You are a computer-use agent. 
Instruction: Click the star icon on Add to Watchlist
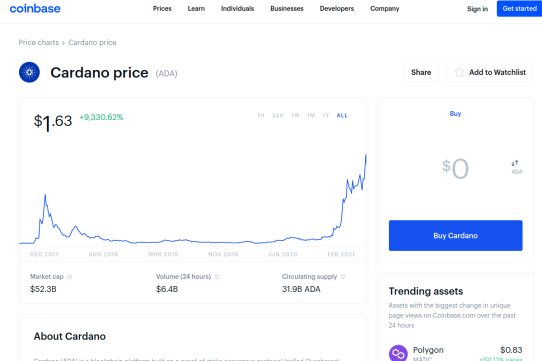[459, 72]
